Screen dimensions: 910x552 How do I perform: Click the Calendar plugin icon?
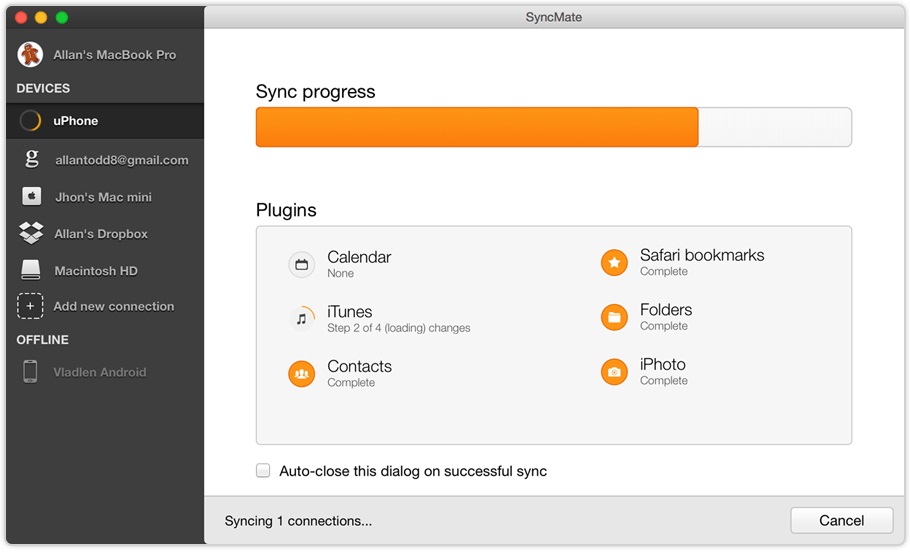coord(302,265)
